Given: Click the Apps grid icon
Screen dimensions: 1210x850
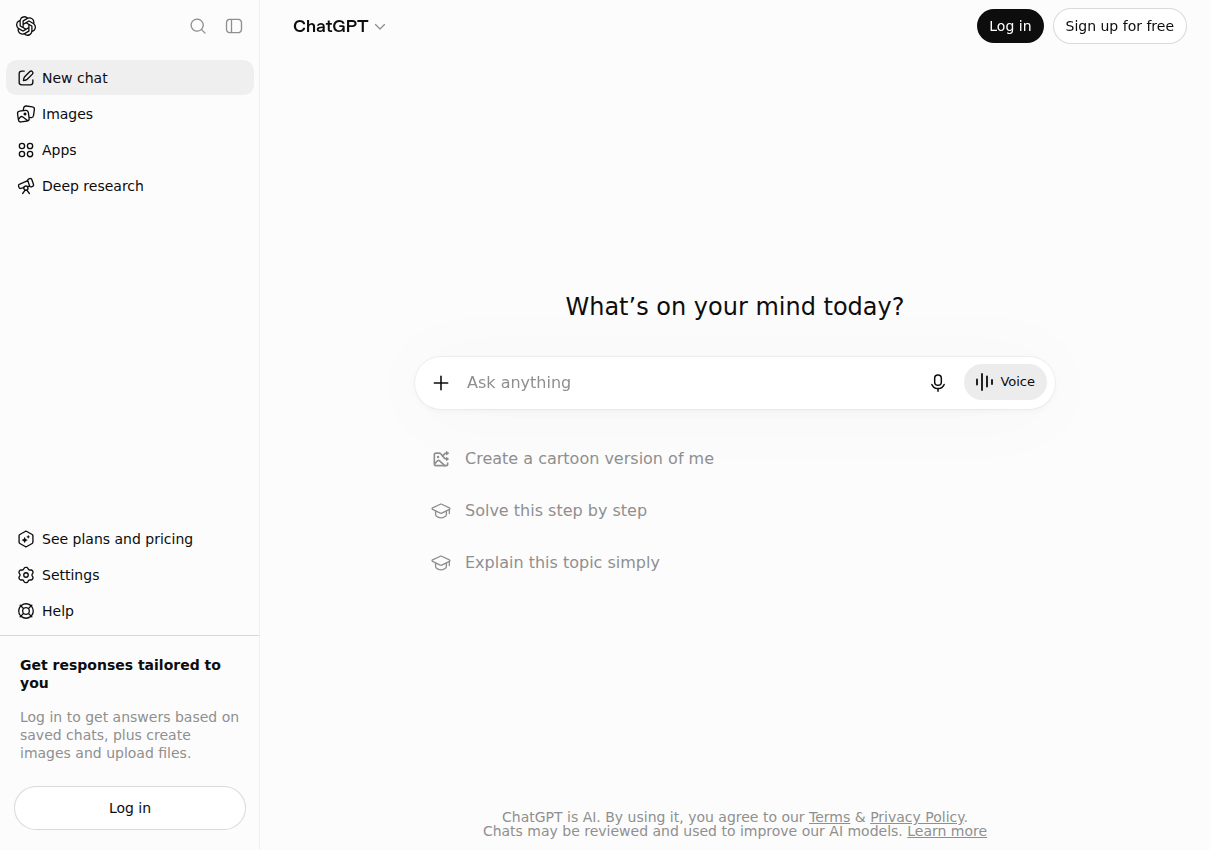Looking at the screenshot, I should coord(26,150).
